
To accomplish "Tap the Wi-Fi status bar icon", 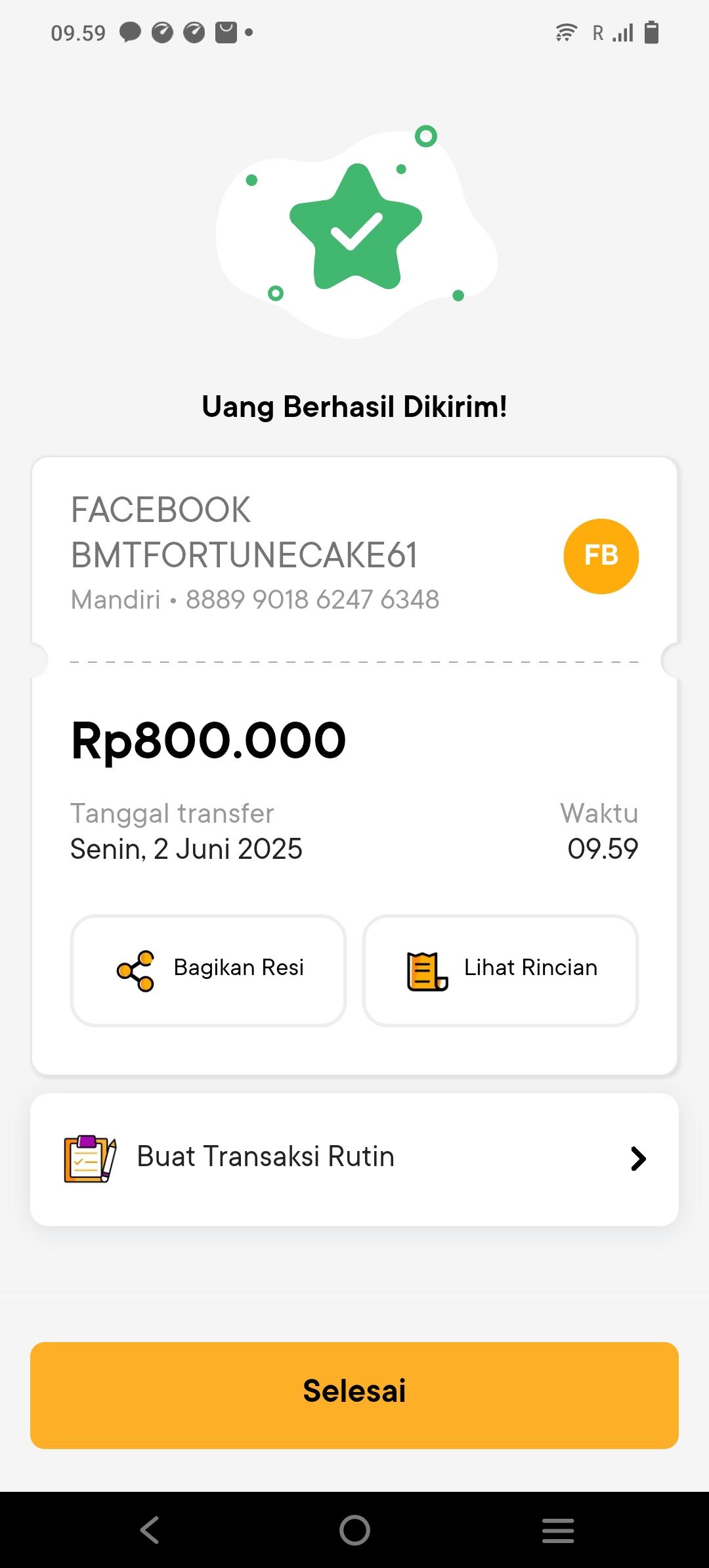I will coord(565,32).
